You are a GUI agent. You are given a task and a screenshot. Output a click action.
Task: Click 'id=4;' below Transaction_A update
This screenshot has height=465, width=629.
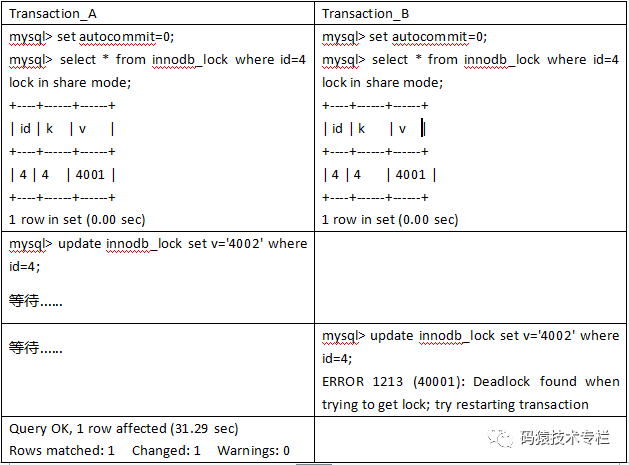click(24, 266)
